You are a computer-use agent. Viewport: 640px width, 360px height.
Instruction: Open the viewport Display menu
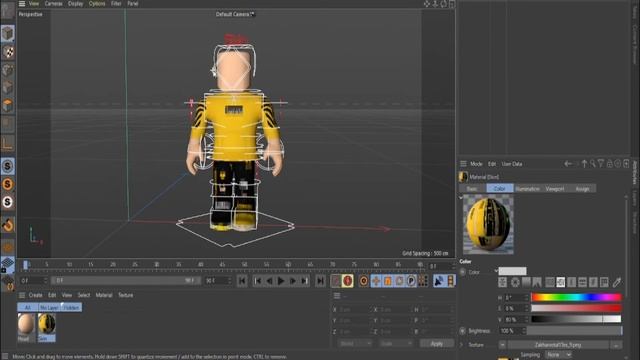pos(76,4)
